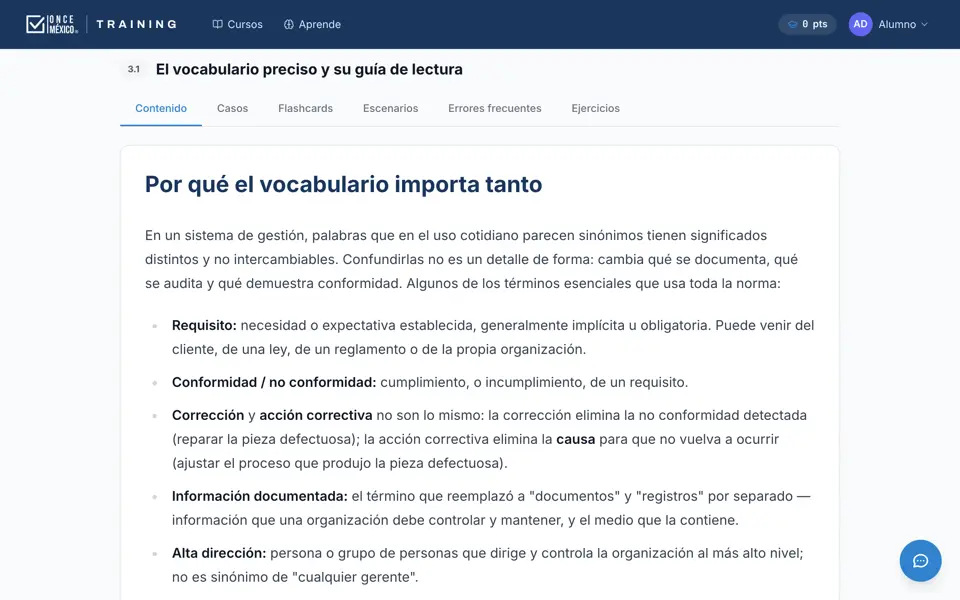
Task: Click heading 'Por qué el vocabulario importa tanto'
Action: [x=343, y=184]
